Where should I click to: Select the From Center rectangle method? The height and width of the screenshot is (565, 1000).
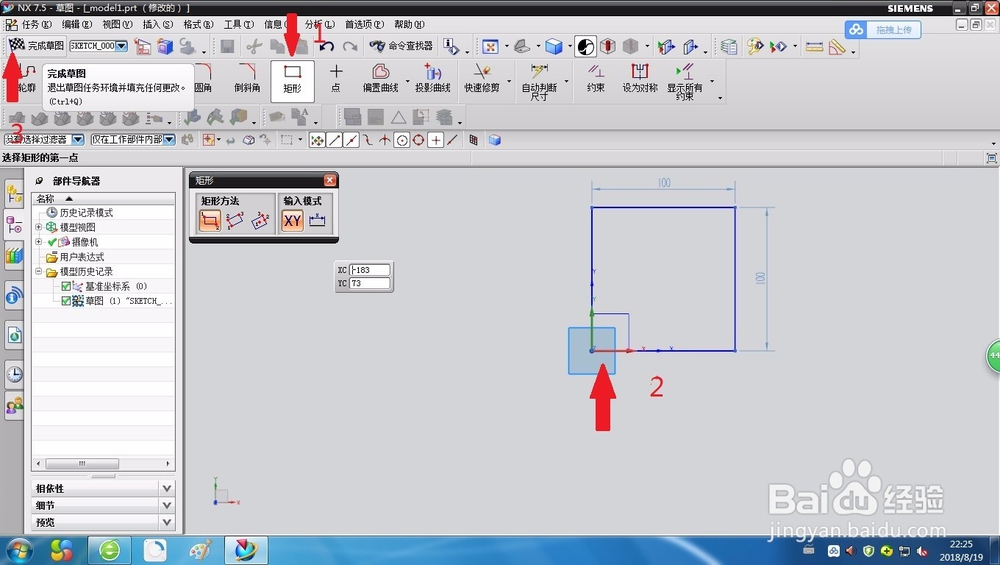click(x=260, y=221)
